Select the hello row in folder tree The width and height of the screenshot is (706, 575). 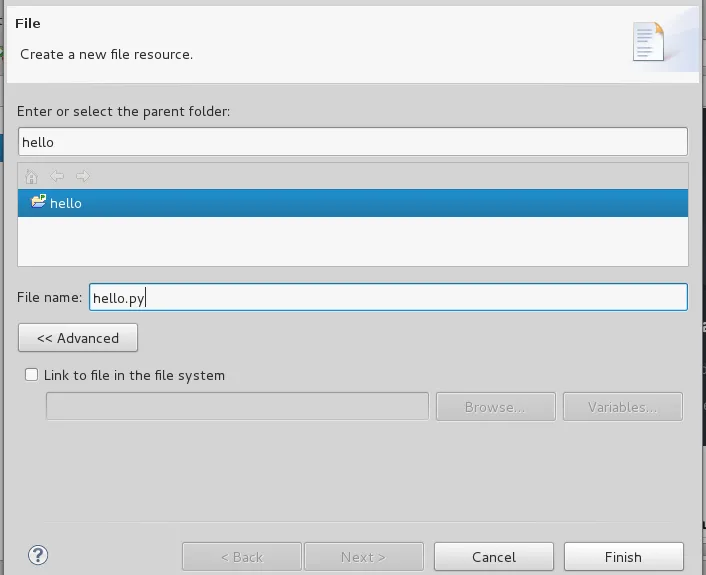353,203
